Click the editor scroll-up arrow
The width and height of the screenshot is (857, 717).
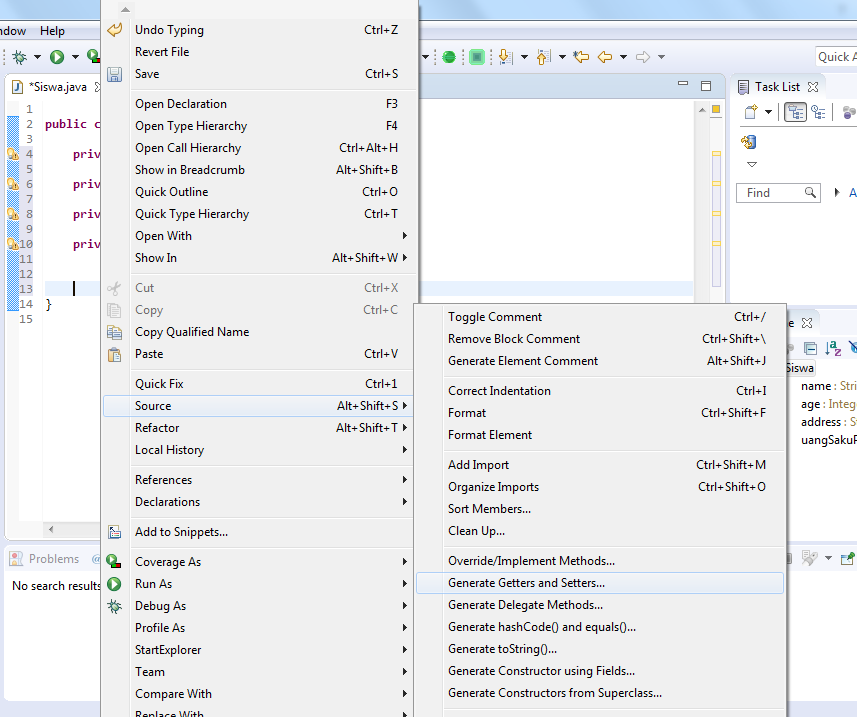(x=702, y=110)
